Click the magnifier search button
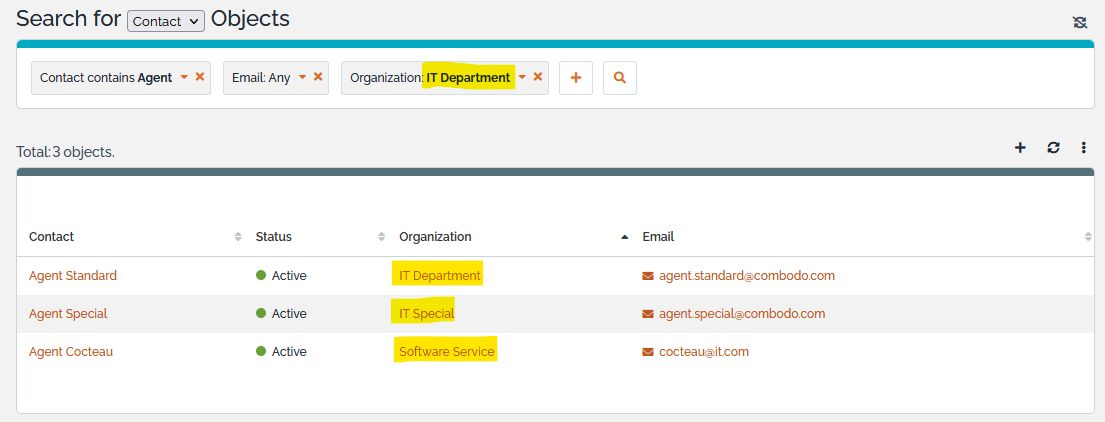 [619, 78]
